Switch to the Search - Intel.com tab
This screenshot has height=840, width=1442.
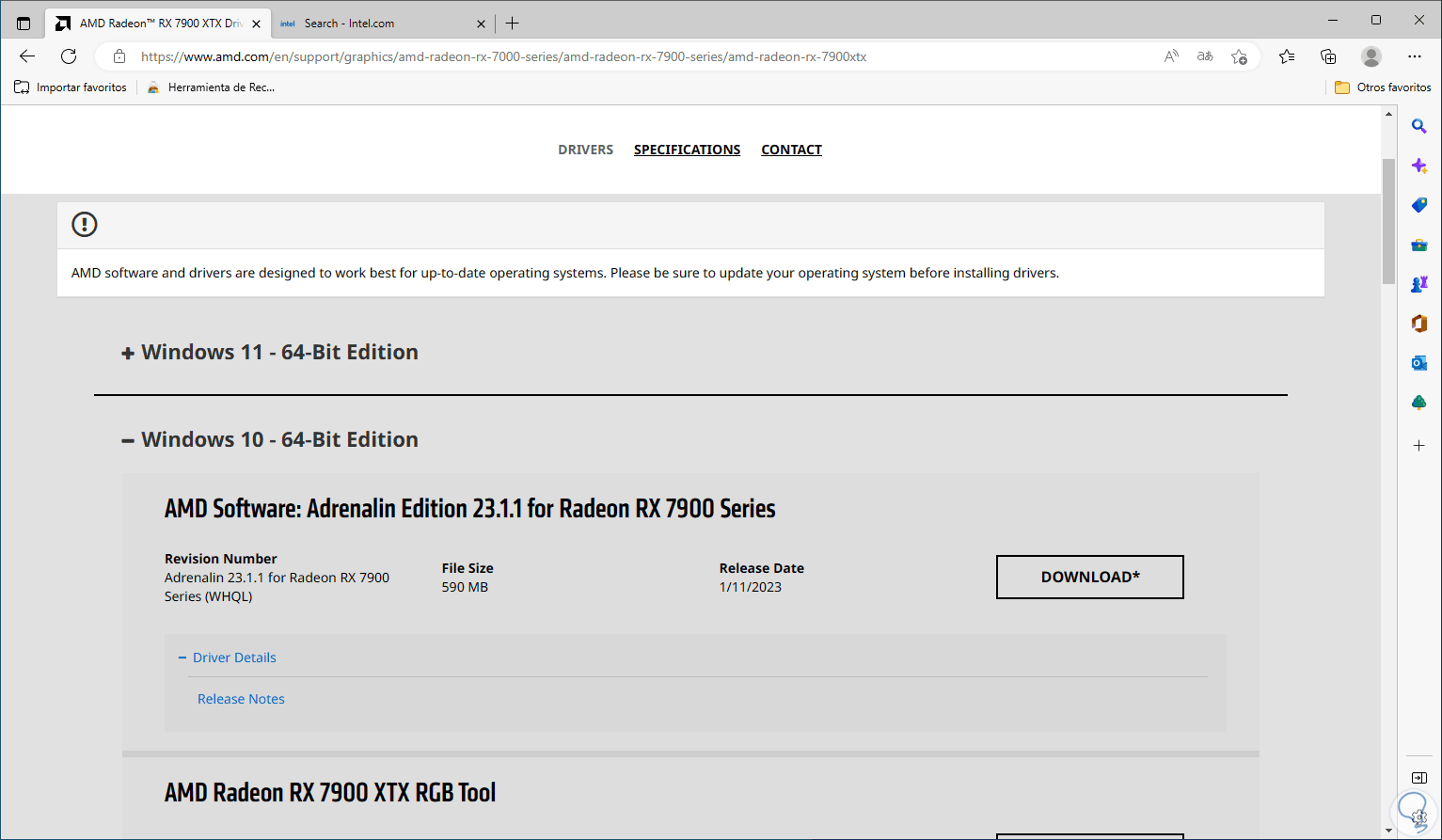coord(384,24)
